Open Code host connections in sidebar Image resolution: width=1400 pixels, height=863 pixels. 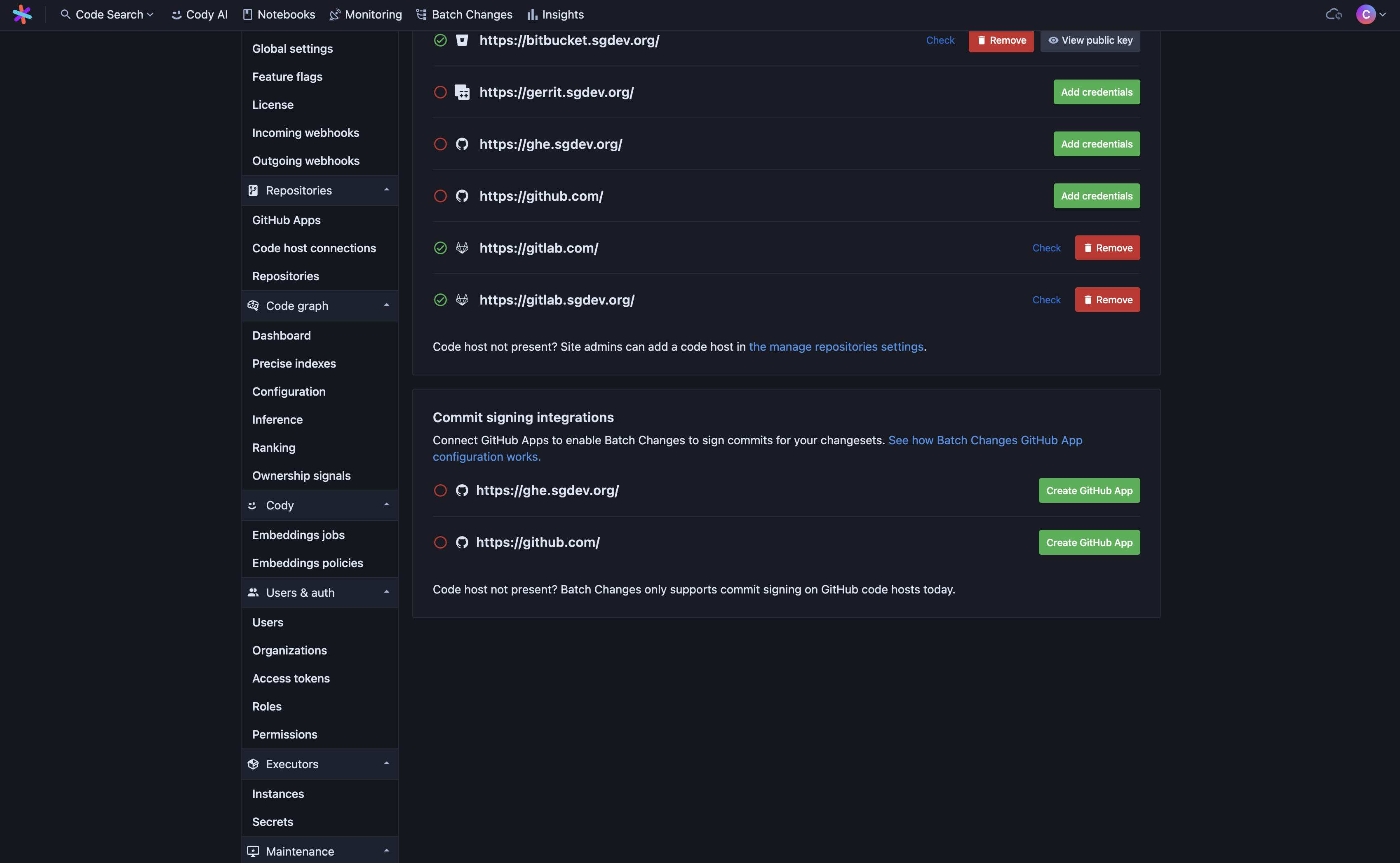coord(319,248)
